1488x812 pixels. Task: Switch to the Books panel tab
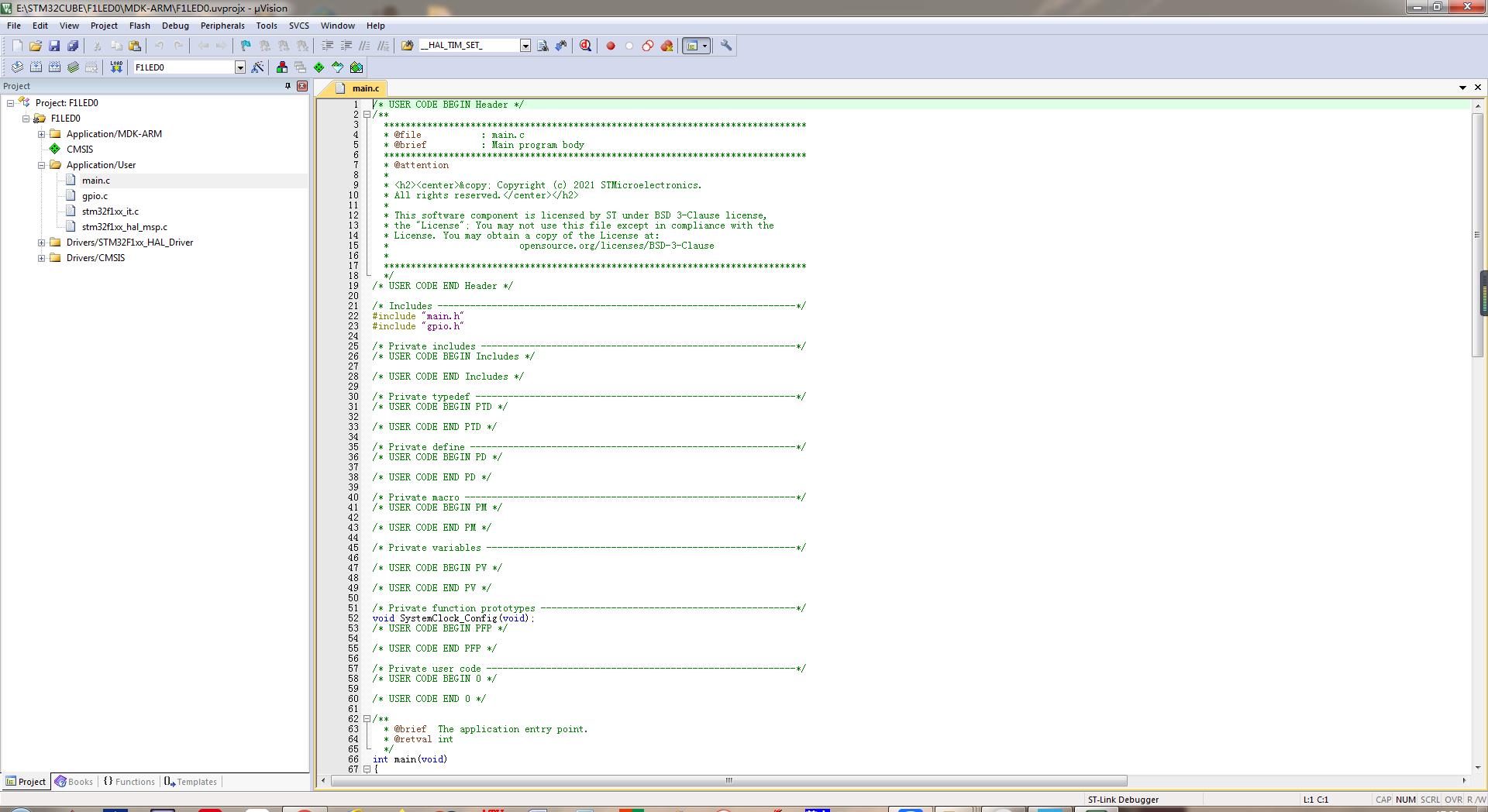[74, 782]
